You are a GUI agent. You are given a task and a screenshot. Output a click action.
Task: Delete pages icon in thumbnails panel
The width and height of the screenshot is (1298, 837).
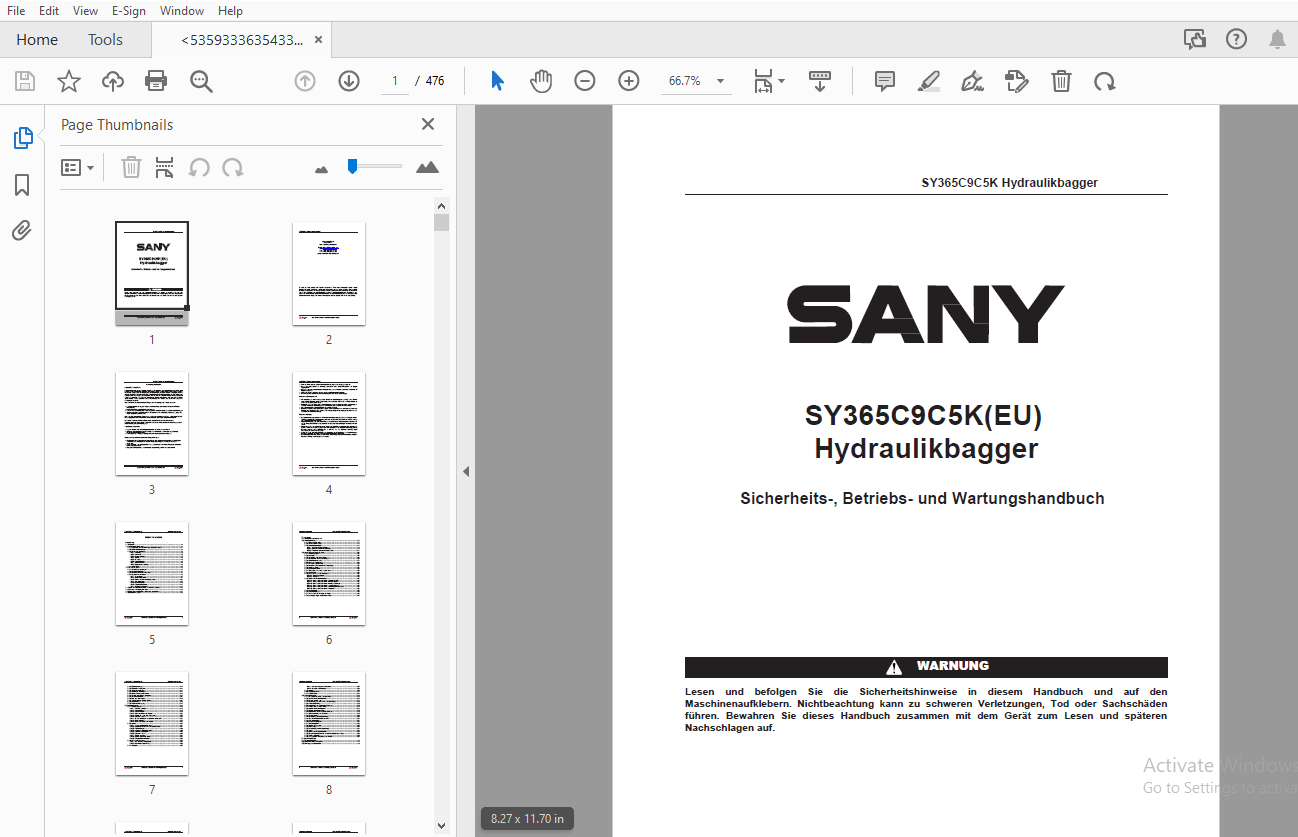point(131,167)
